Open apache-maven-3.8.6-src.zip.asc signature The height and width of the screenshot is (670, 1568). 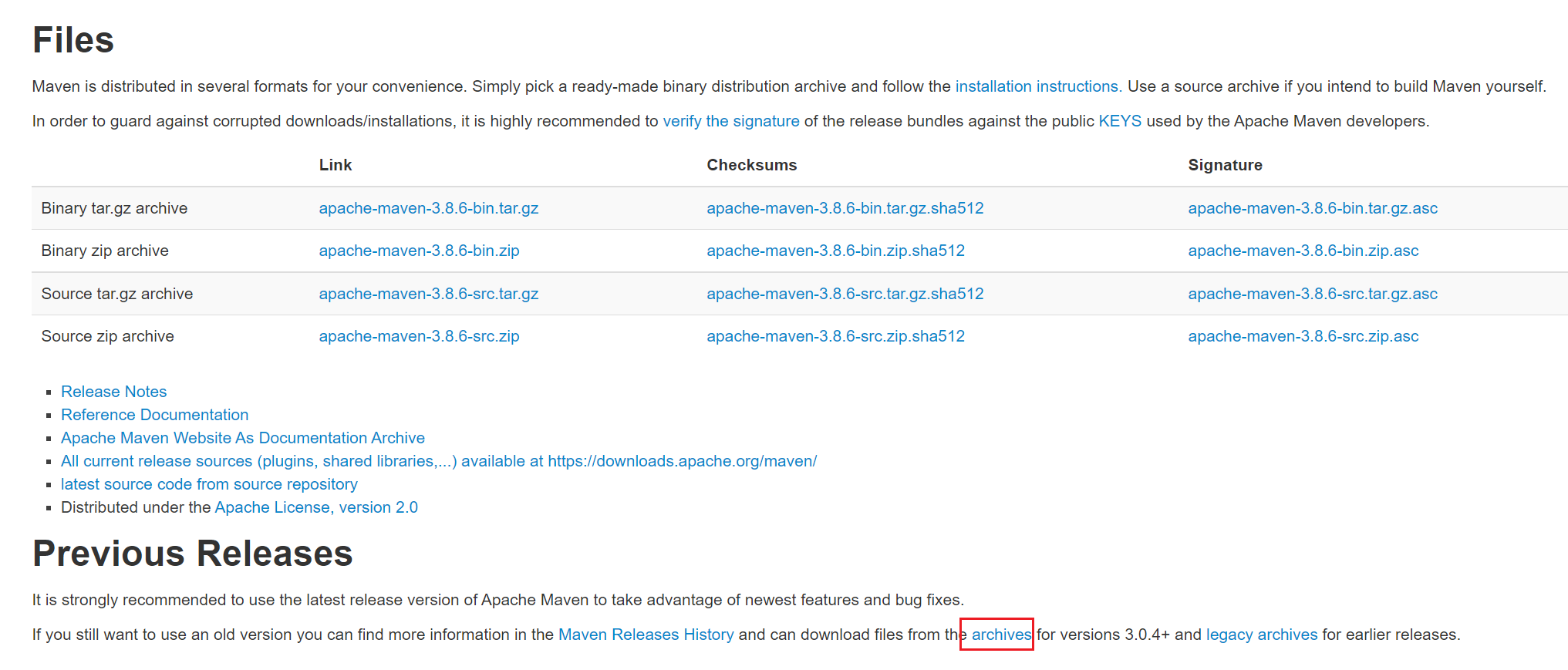click(x=1303, y=336)
